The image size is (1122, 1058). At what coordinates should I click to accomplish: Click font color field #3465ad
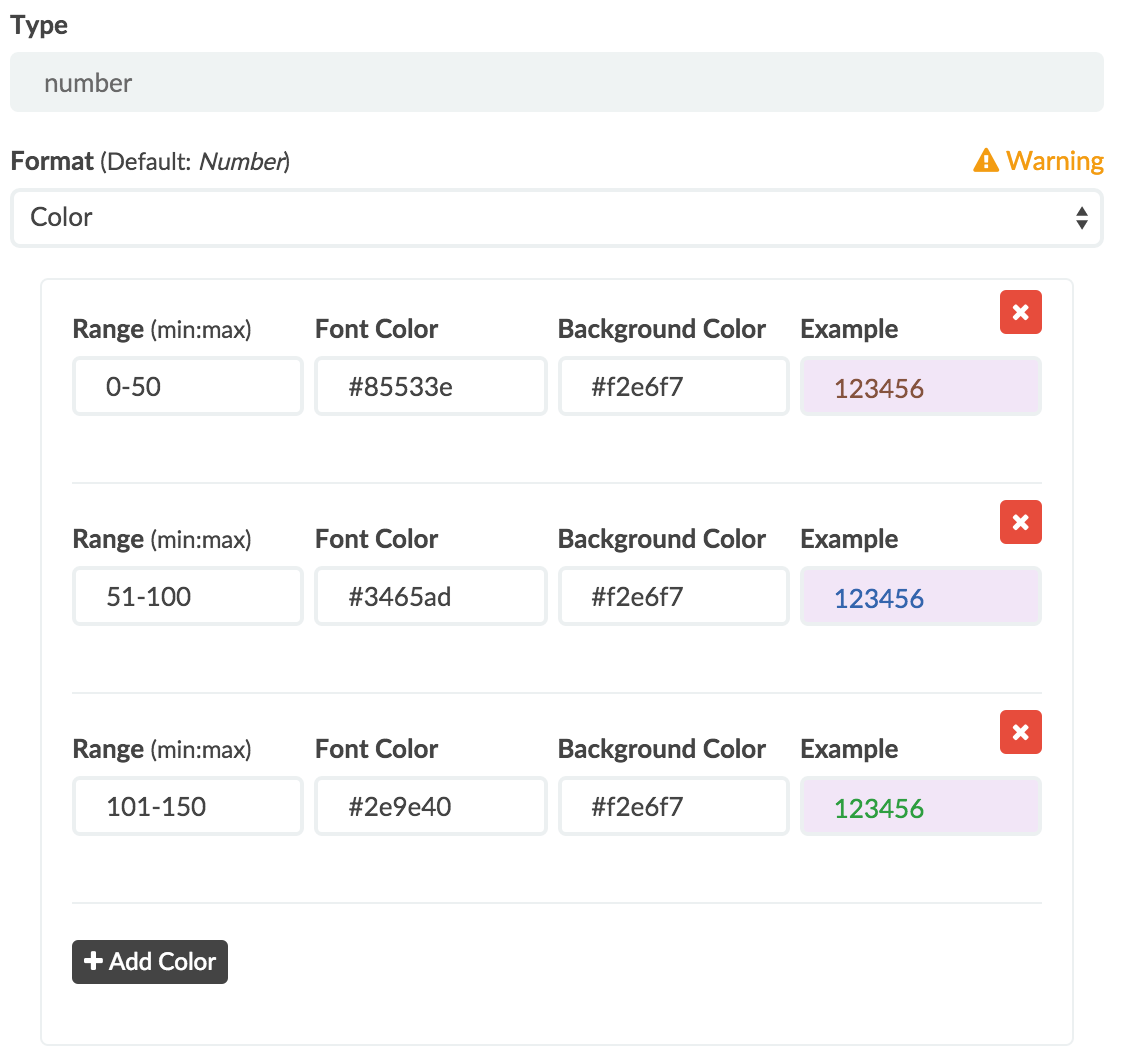430,596
